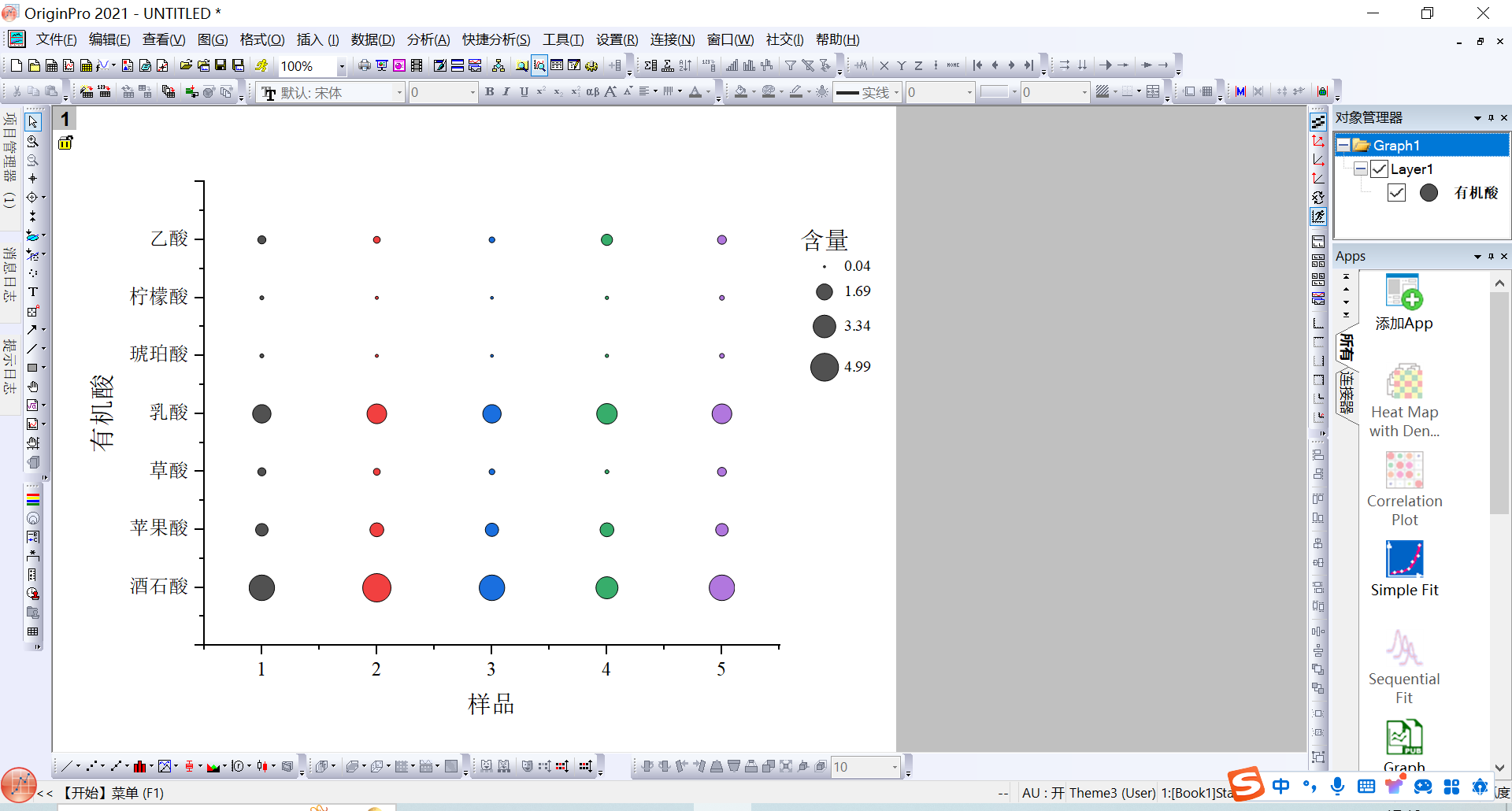Click the Print icon in the toolbar
This screenshot has height=811, width=1512.
(364, 65)
